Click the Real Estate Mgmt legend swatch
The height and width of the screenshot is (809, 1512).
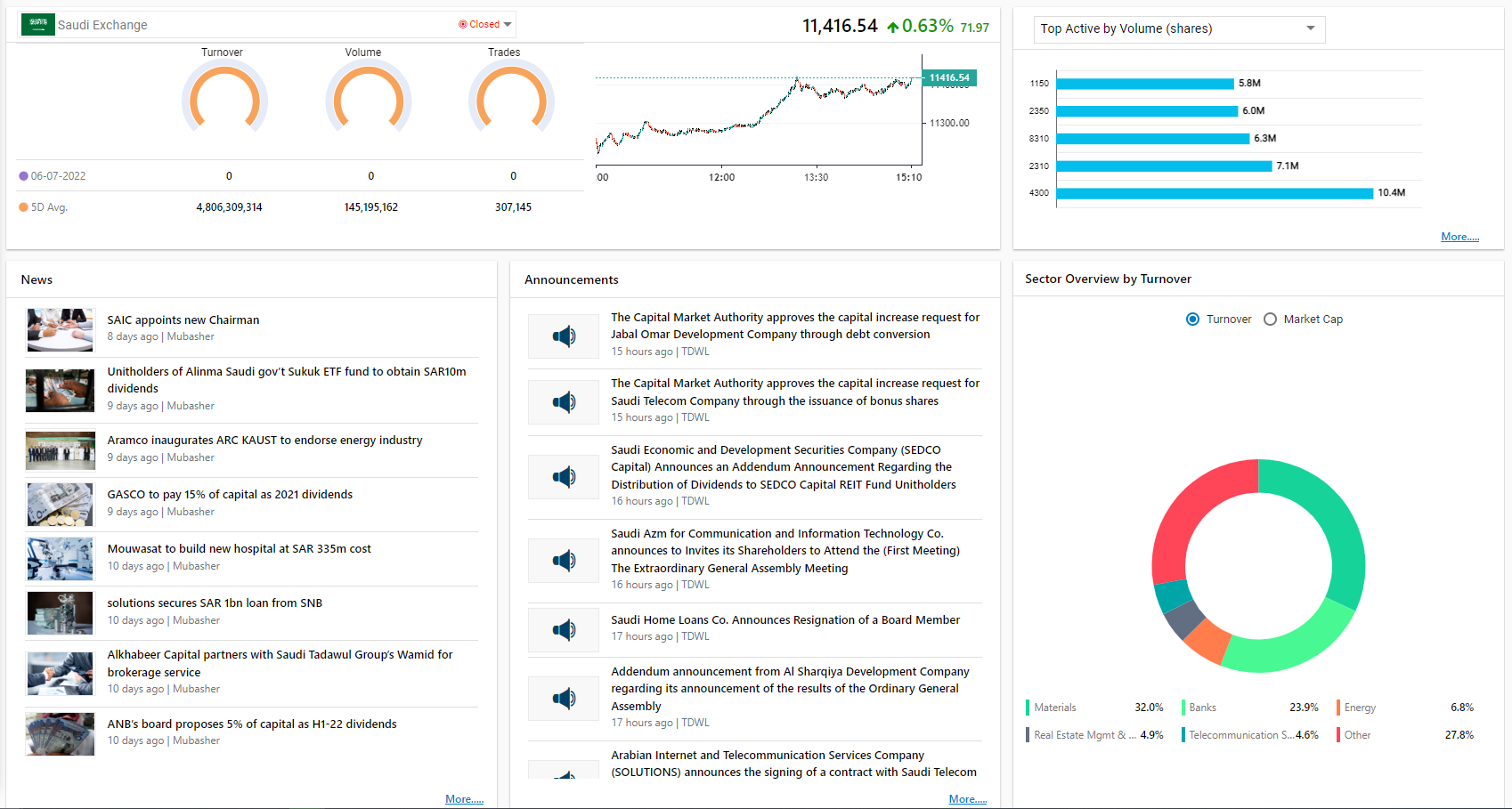(x=1028, y=735)
